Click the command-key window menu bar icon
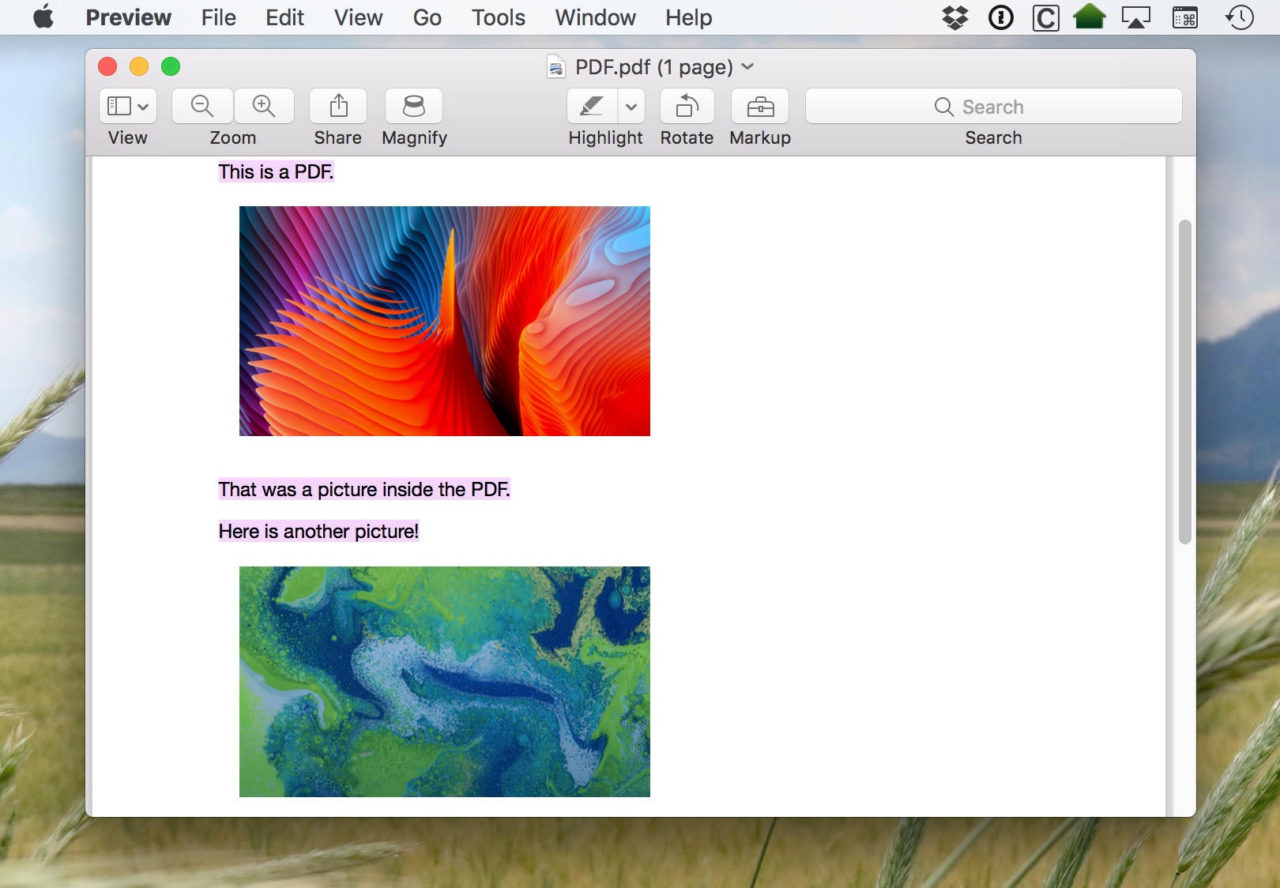This screenshot has width=1280, height=888. coord(1184,17)
